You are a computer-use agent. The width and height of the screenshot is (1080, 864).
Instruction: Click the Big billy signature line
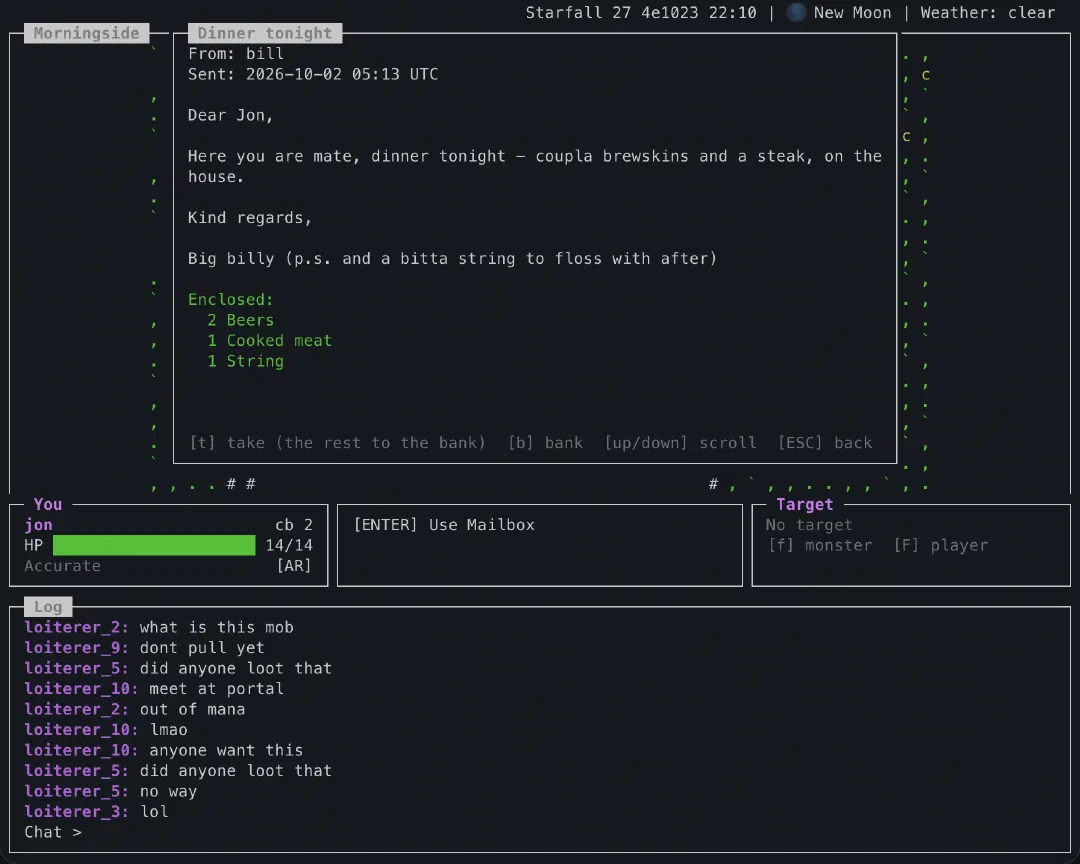[453, 258]
